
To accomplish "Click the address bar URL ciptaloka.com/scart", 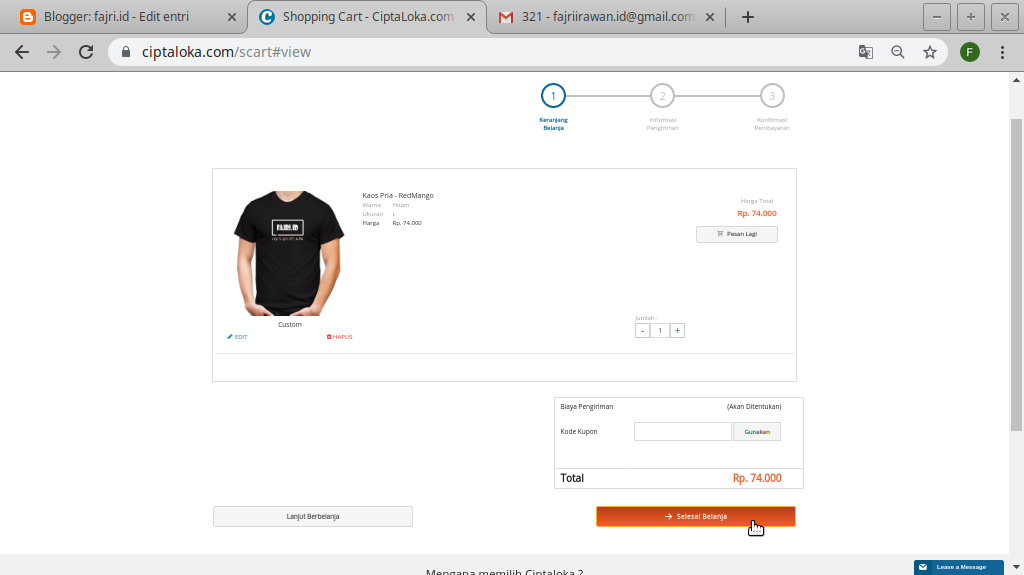I will 226,52.
